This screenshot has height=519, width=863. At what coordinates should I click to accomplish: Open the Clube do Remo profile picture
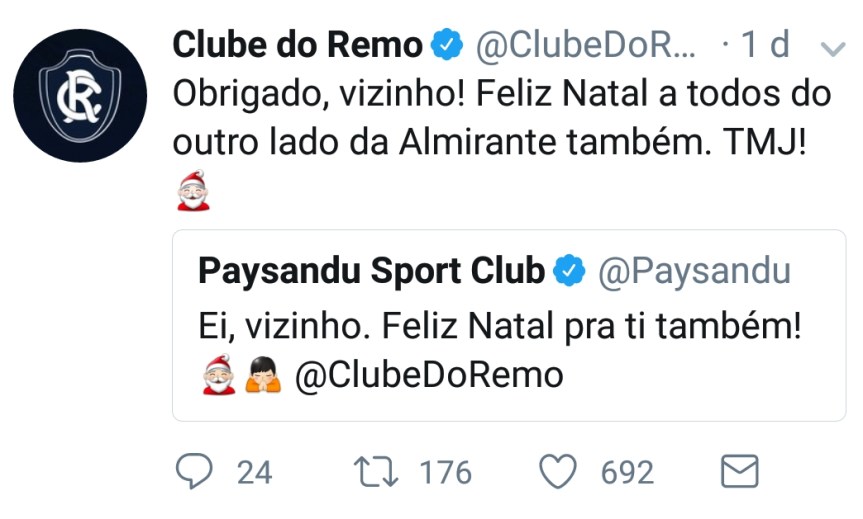click(x=80, y=96)
